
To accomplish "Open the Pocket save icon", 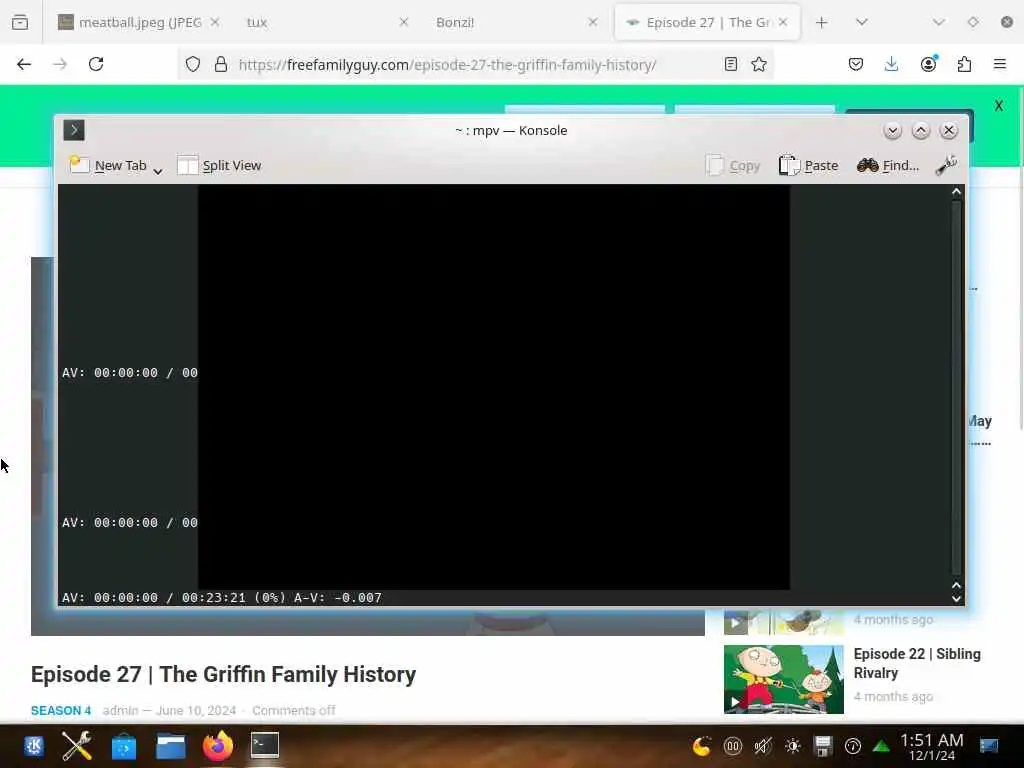I will click(x=856, y=64).
